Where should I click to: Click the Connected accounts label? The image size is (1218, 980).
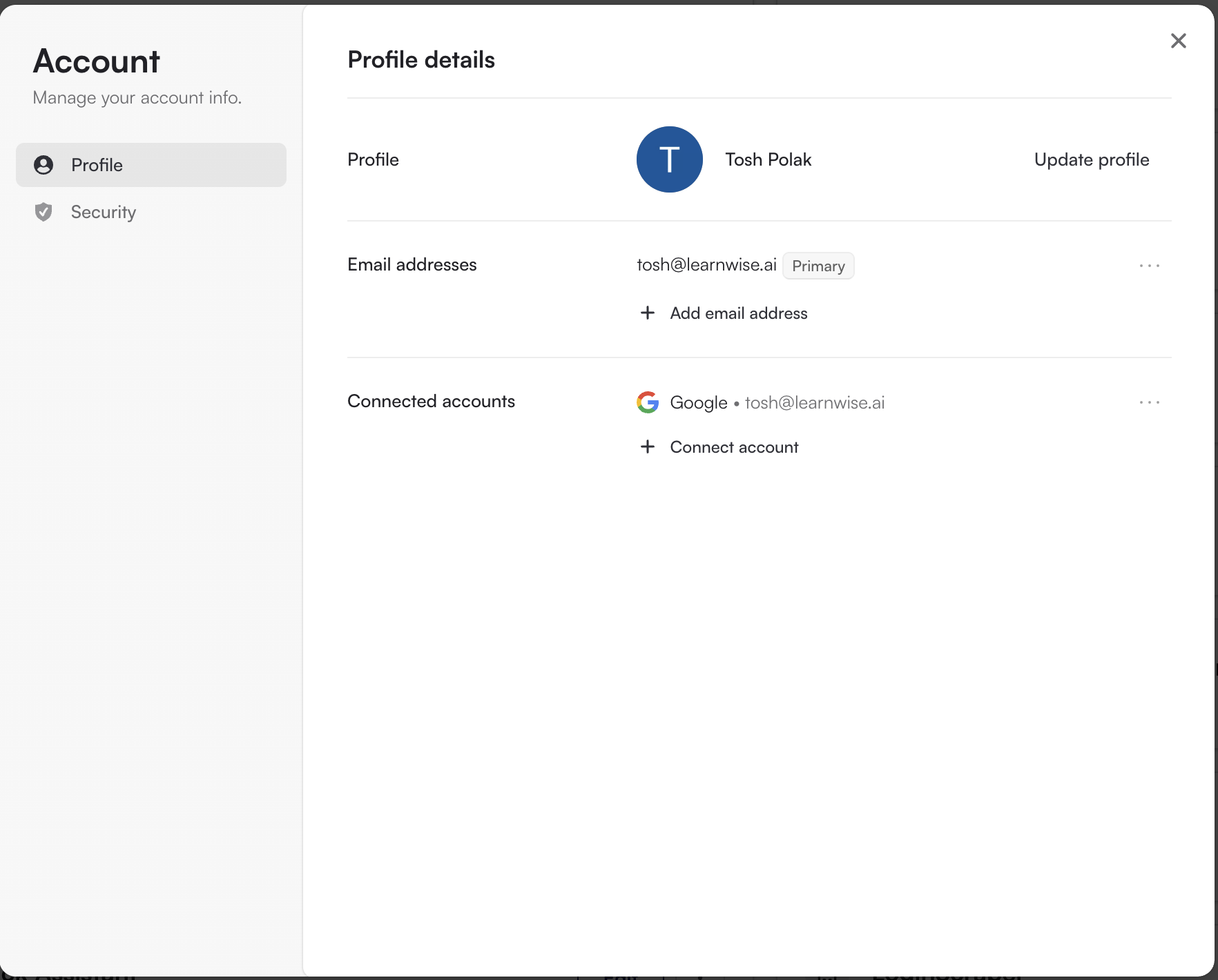[x=431, y=401]
